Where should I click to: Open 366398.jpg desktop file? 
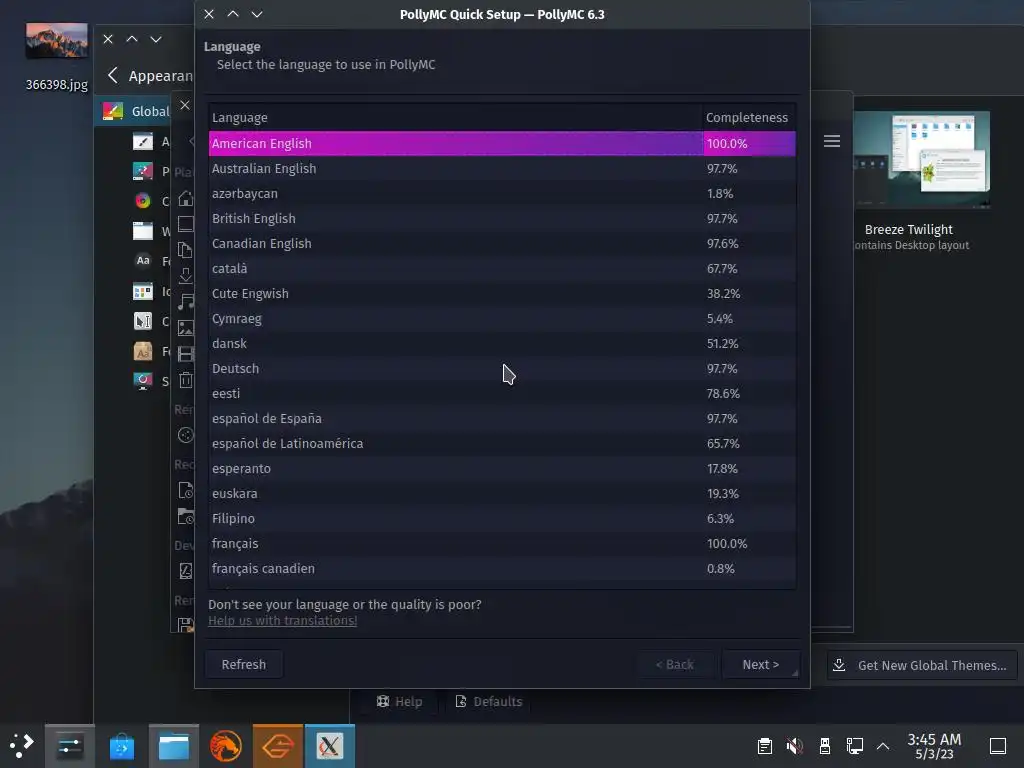pos(56,57)
